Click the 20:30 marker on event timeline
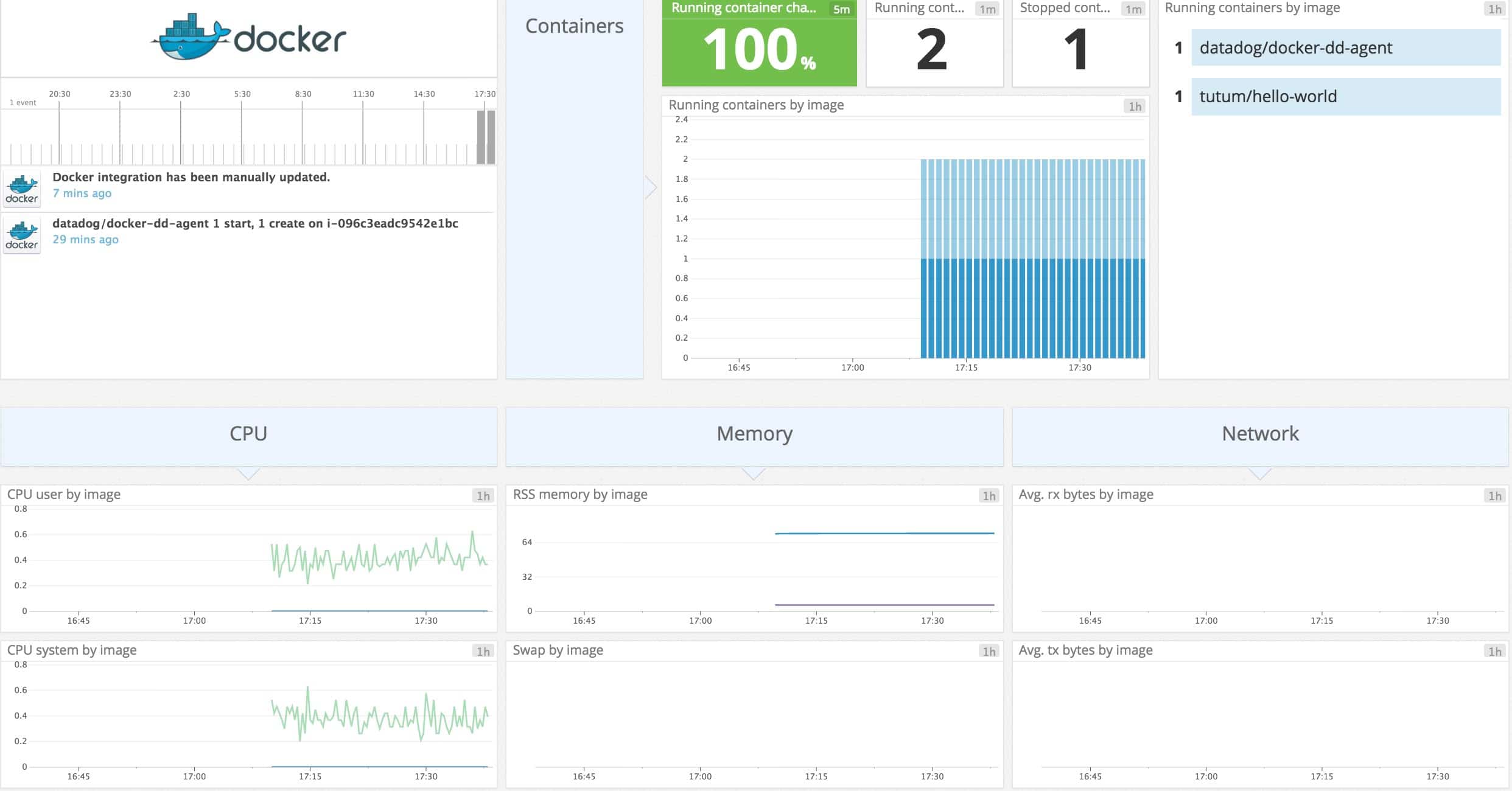 pos(60,94)
